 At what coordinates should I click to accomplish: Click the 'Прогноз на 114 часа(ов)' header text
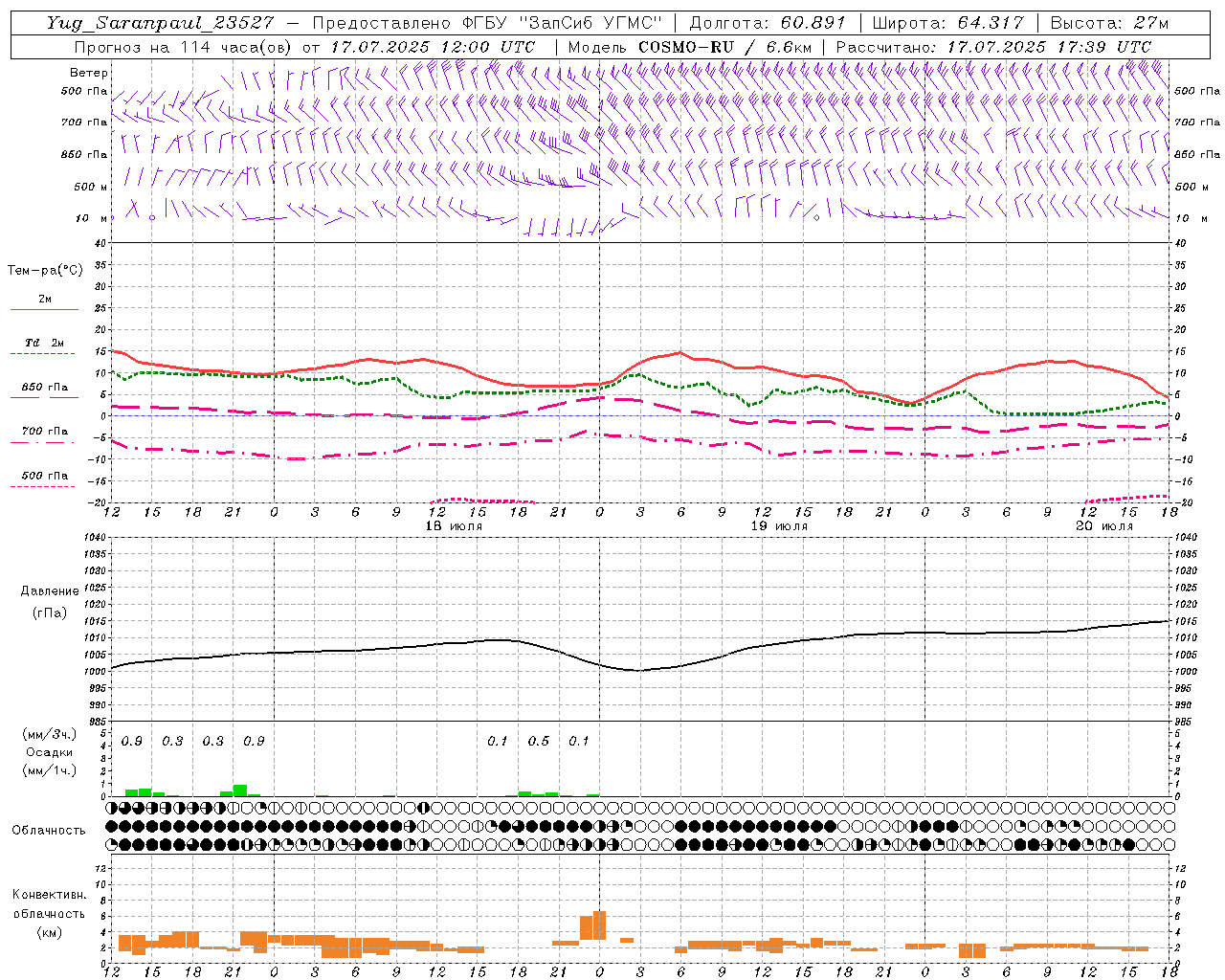pos(184,47)
